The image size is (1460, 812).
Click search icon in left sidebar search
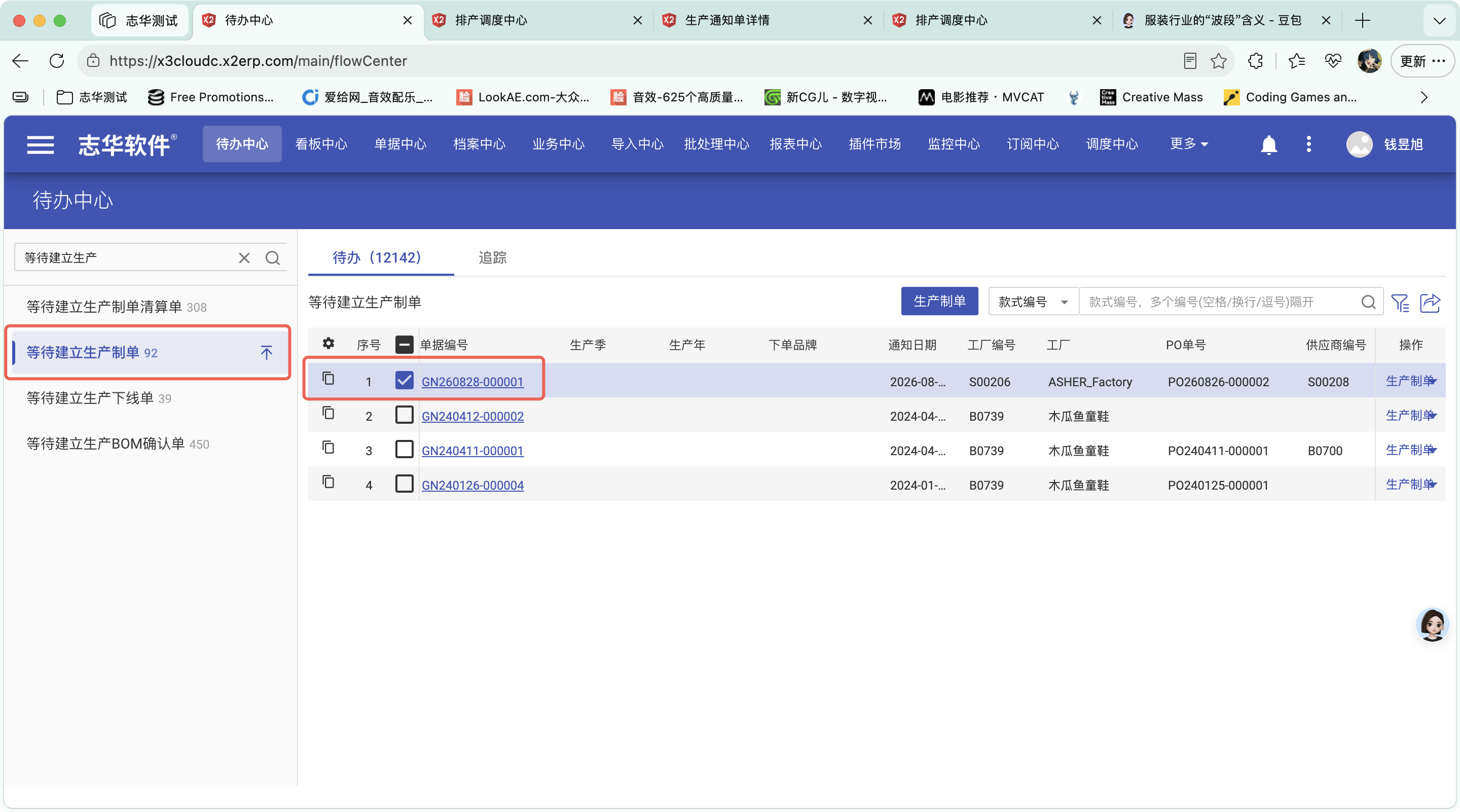coord(273,258)
